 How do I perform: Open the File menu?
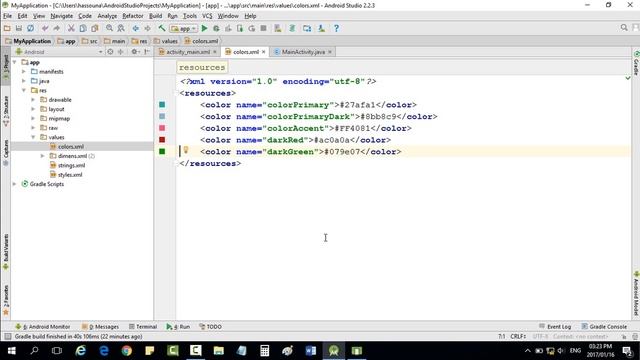coord(7,16)
